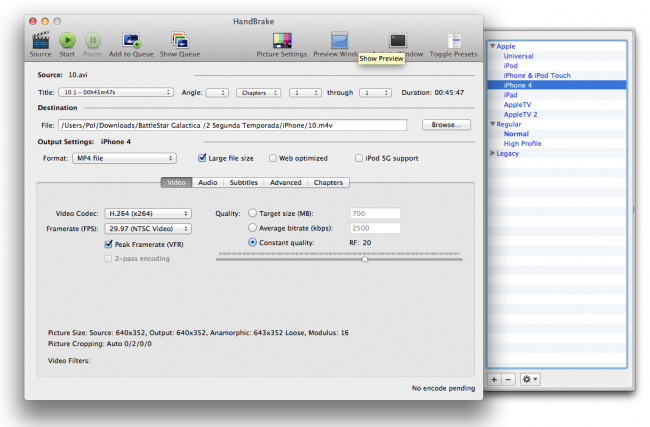Viewport: 650px width, 427px height.
Task: Click the plus button to add preset
Action: pos(494,380)
